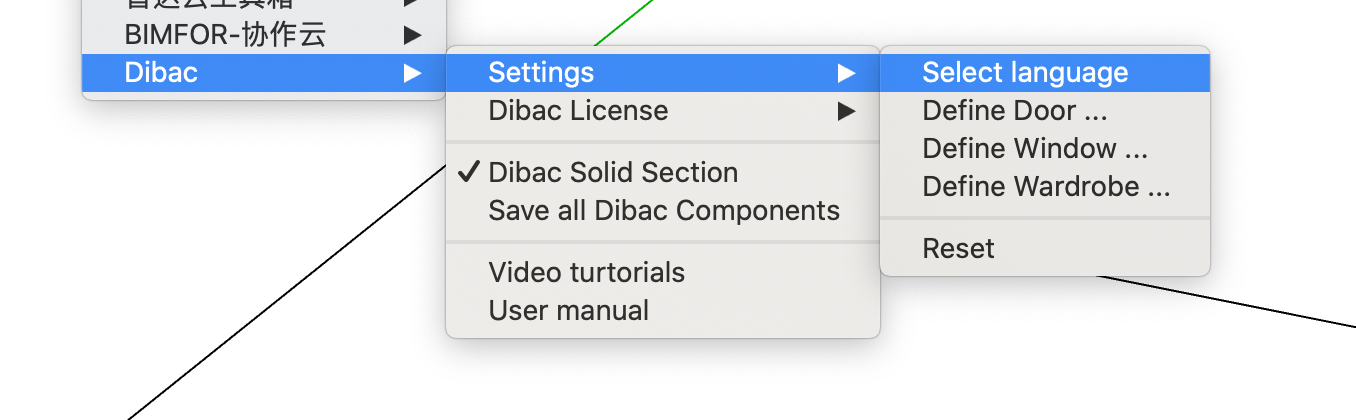This screenshot has height=420, width=1356.
Task: Expand the arrow next to BIMFOR-协作云
Action: [x=412, y=35]
